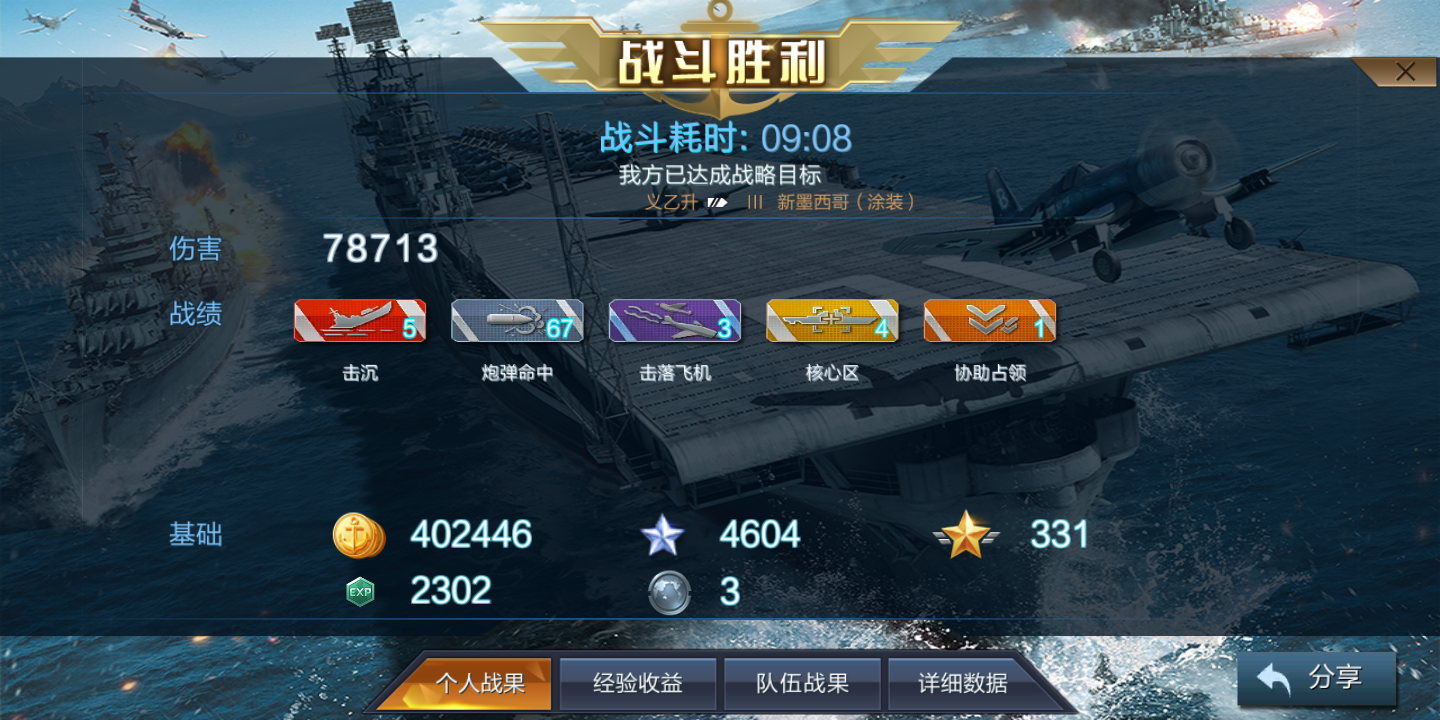Click the 战斗胜利 victory banner
Screen dimensions: 1440x720
click(x=721, y=63)
